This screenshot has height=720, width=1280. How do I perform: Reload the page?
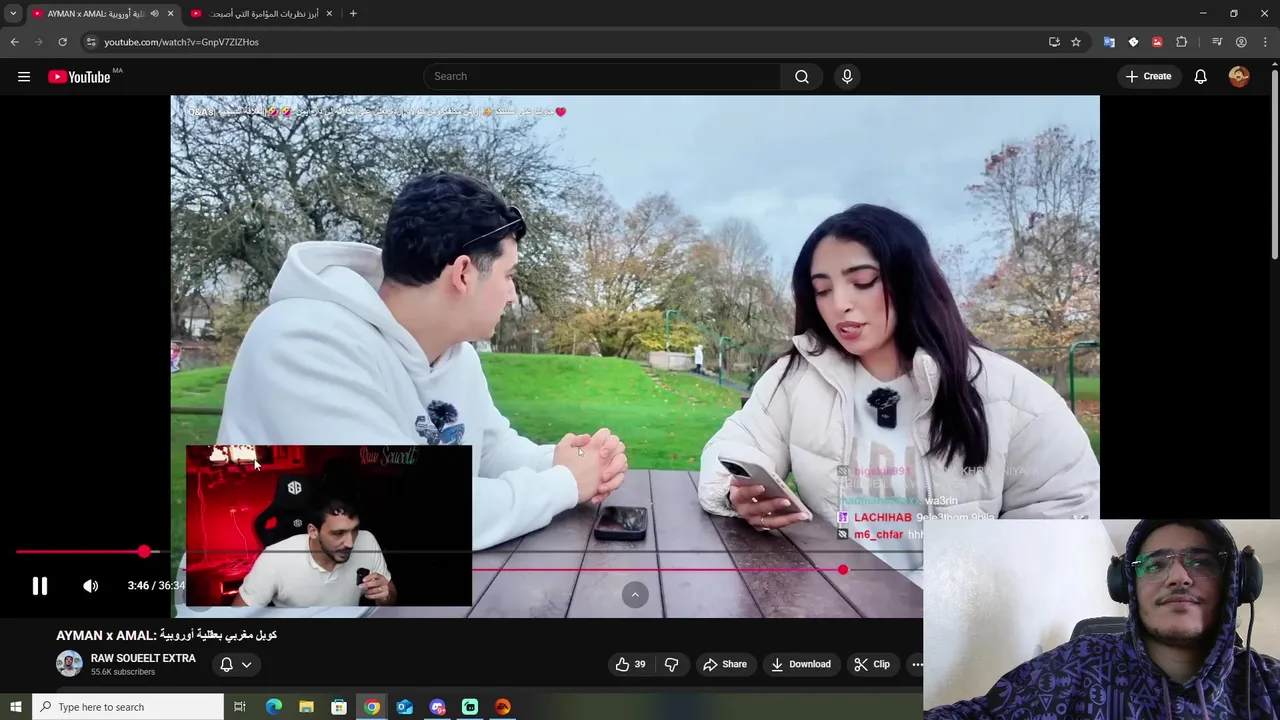click(62, 42)
